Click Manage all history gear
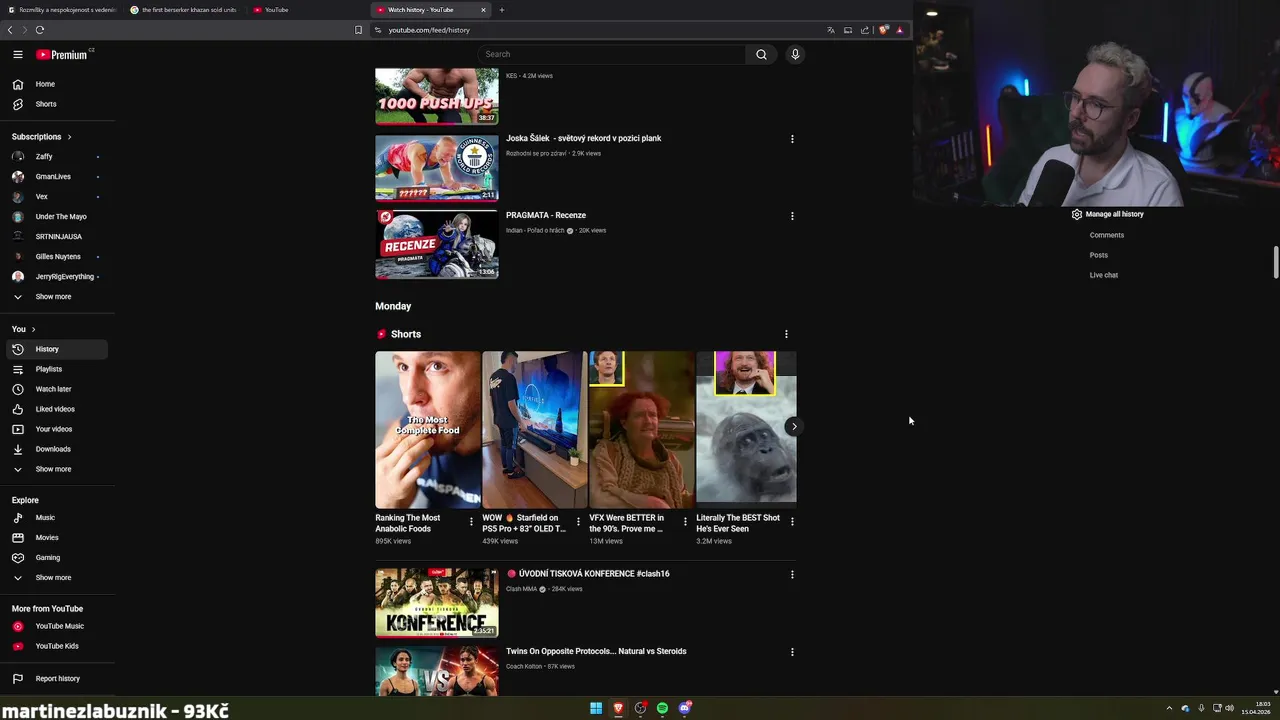1280x720 pixels. tap(1107, 214)
